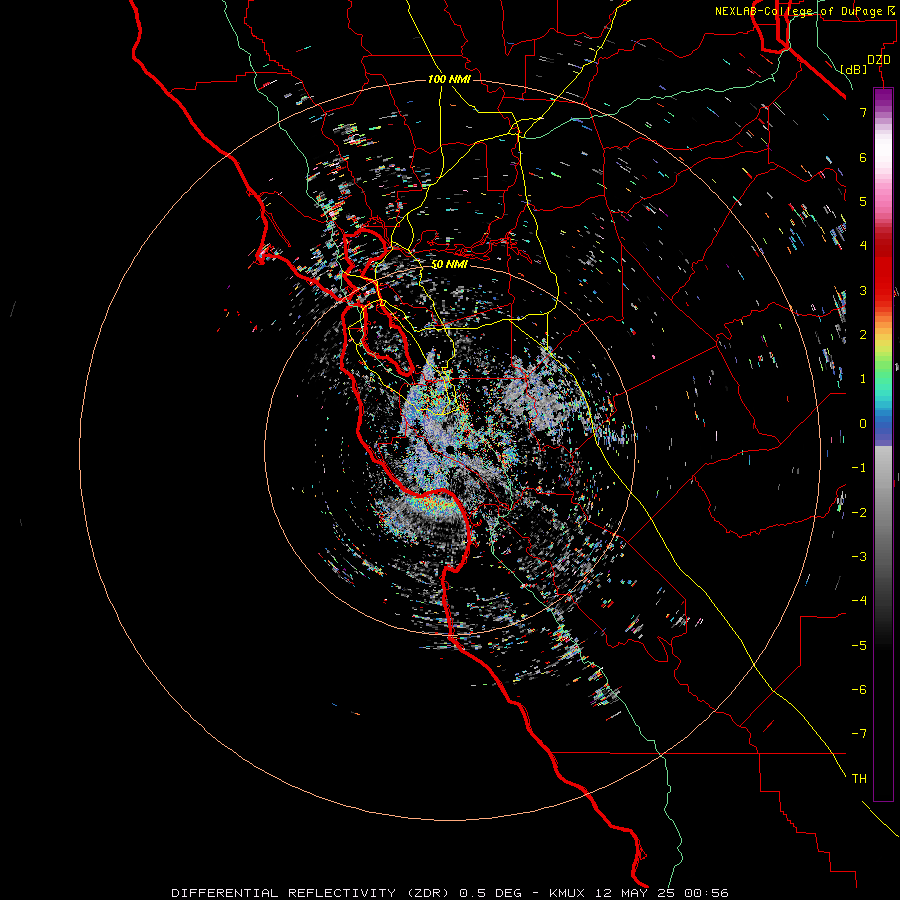
Task: Click the DZD legend title
Action: (x=879, y=60)
